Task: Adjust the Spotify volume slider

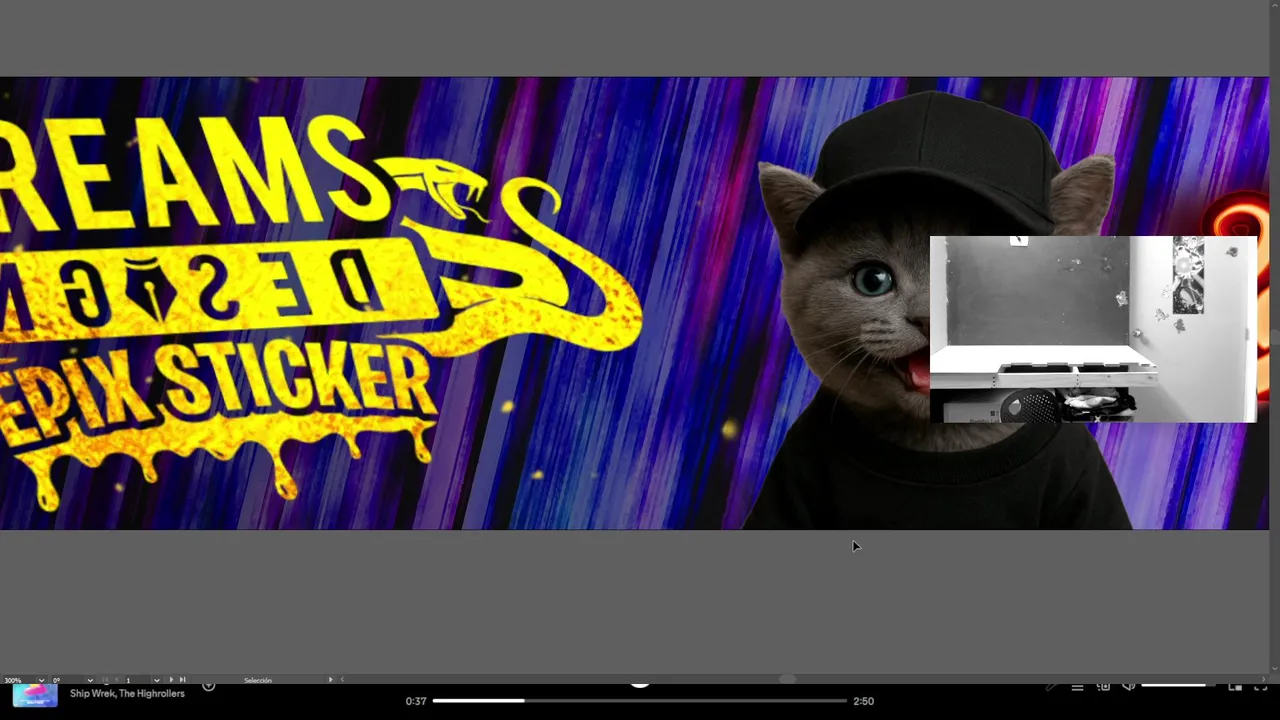Action: click(1178, 685)
